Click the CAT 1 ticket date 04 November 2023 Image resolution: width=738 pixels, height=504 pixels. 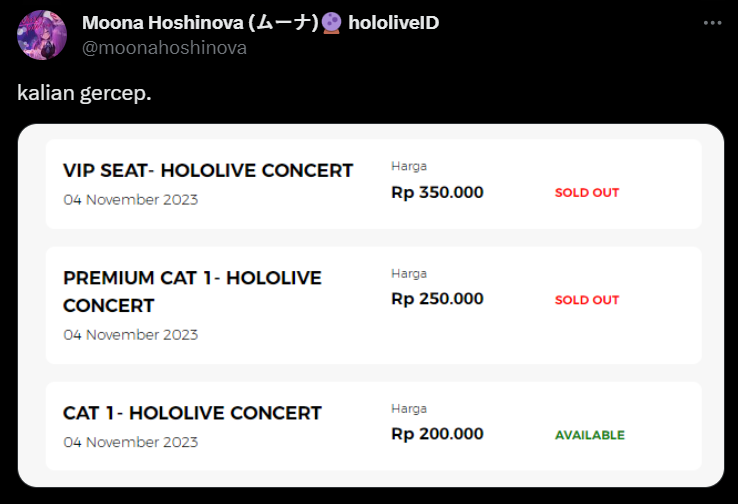131,442
